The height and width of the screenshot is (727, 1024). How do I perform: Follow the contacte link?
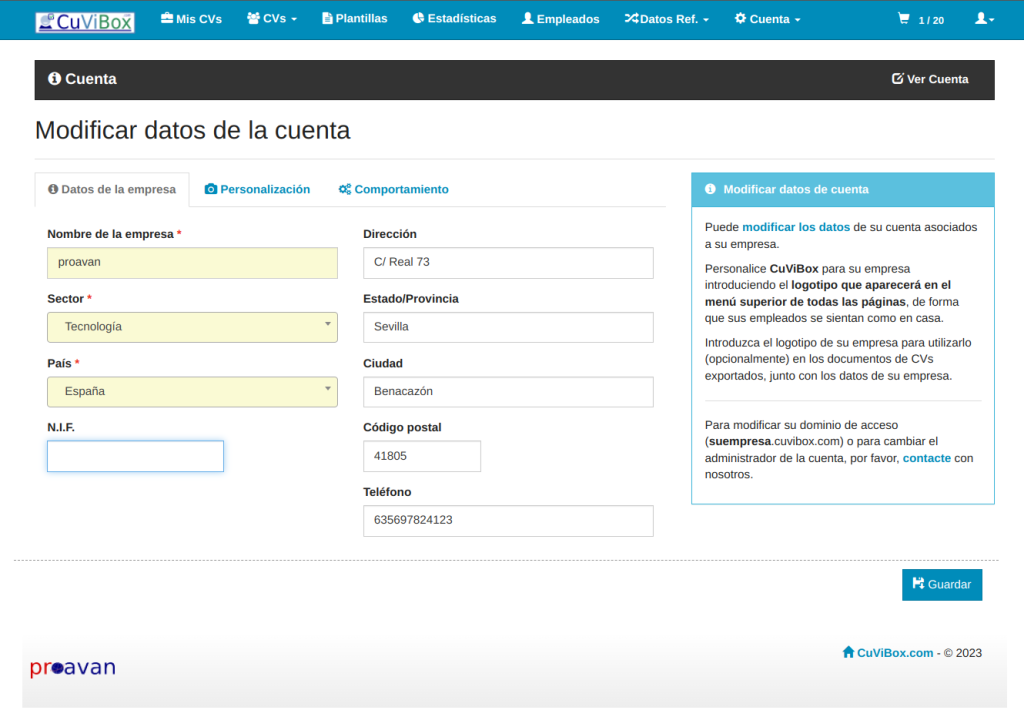pos(926,458)
